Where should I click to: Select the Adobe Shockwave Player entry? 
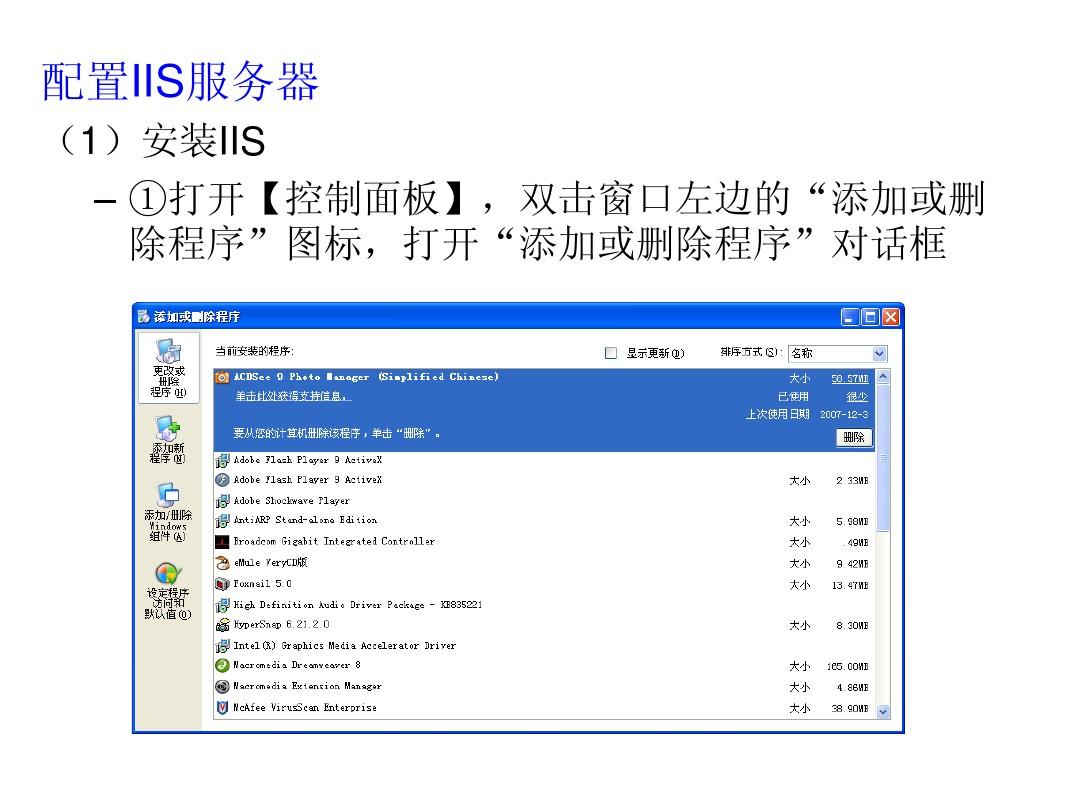pyautogui.click(x=544, y=501)
